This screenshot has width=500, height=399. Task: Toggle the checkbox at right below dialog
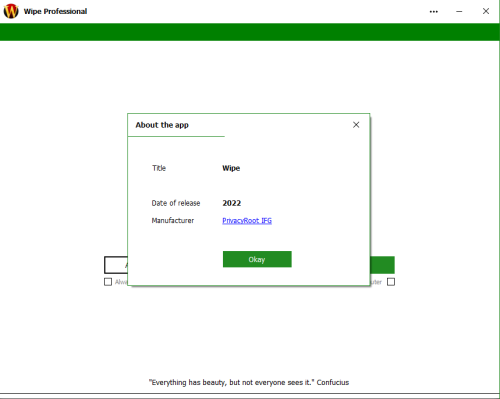coord(391,282)
